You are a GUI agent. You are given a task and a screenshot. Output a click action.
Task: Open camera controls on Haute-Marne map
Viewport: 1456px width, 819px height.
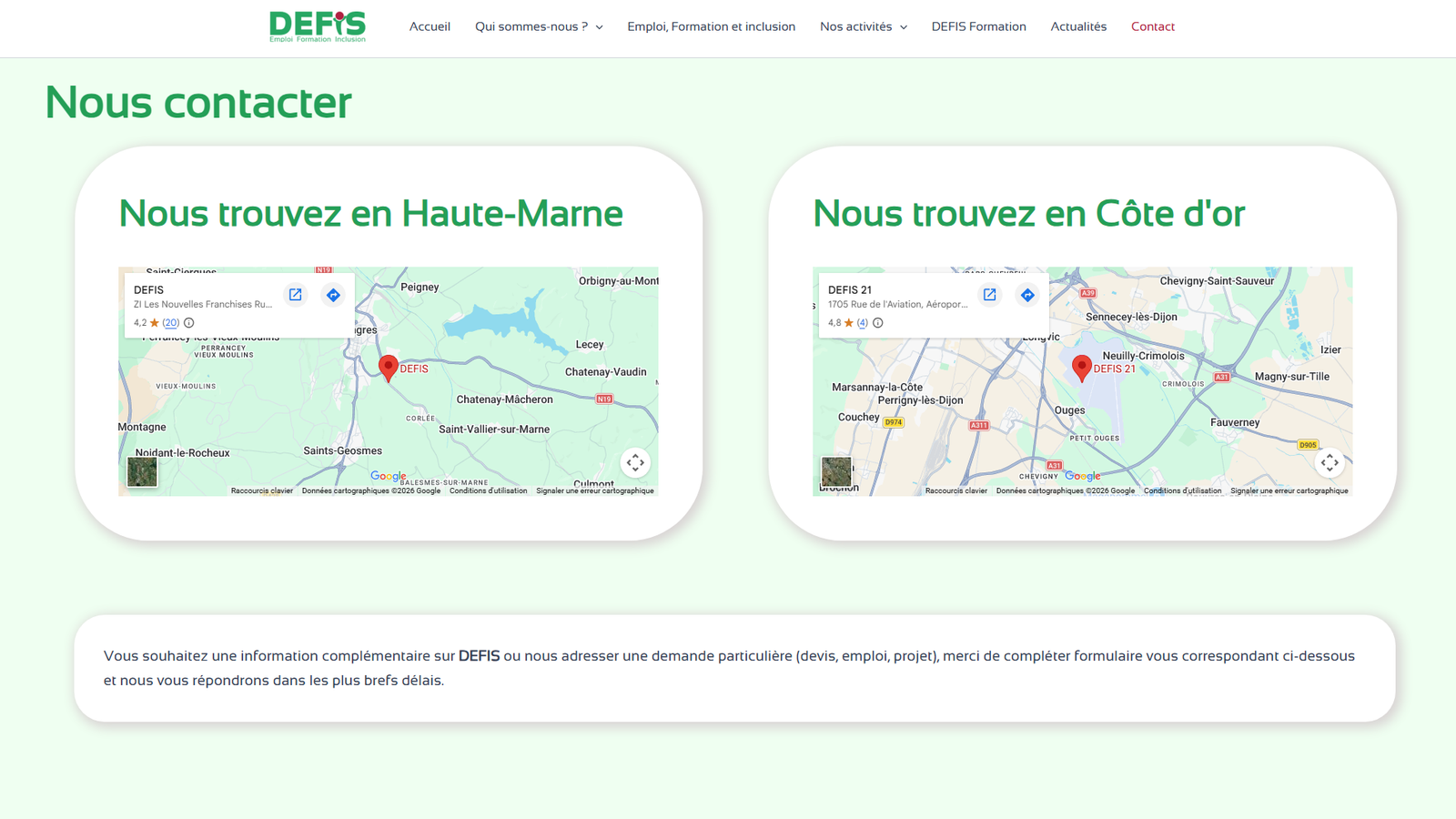tap(635, 463)
